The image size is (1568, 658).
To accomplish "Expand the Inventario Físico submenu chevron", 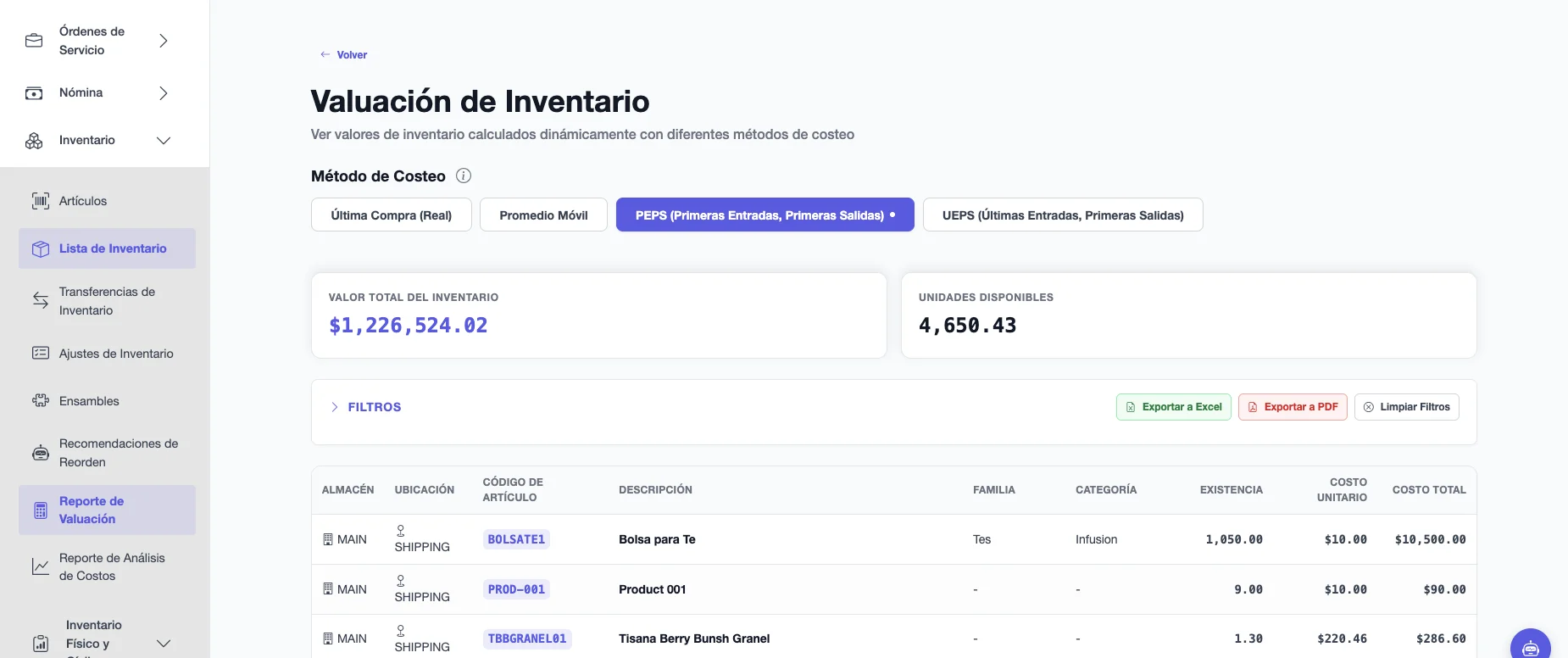I will point(164,644).
